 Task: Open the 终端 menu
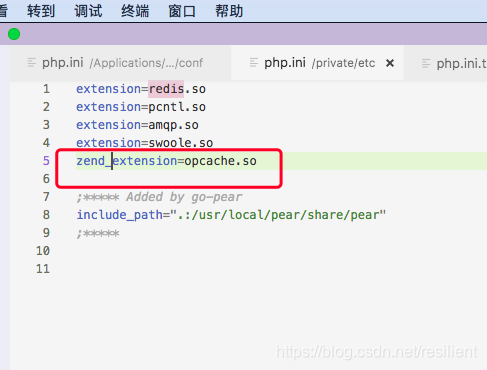click(x=135, y=11)
